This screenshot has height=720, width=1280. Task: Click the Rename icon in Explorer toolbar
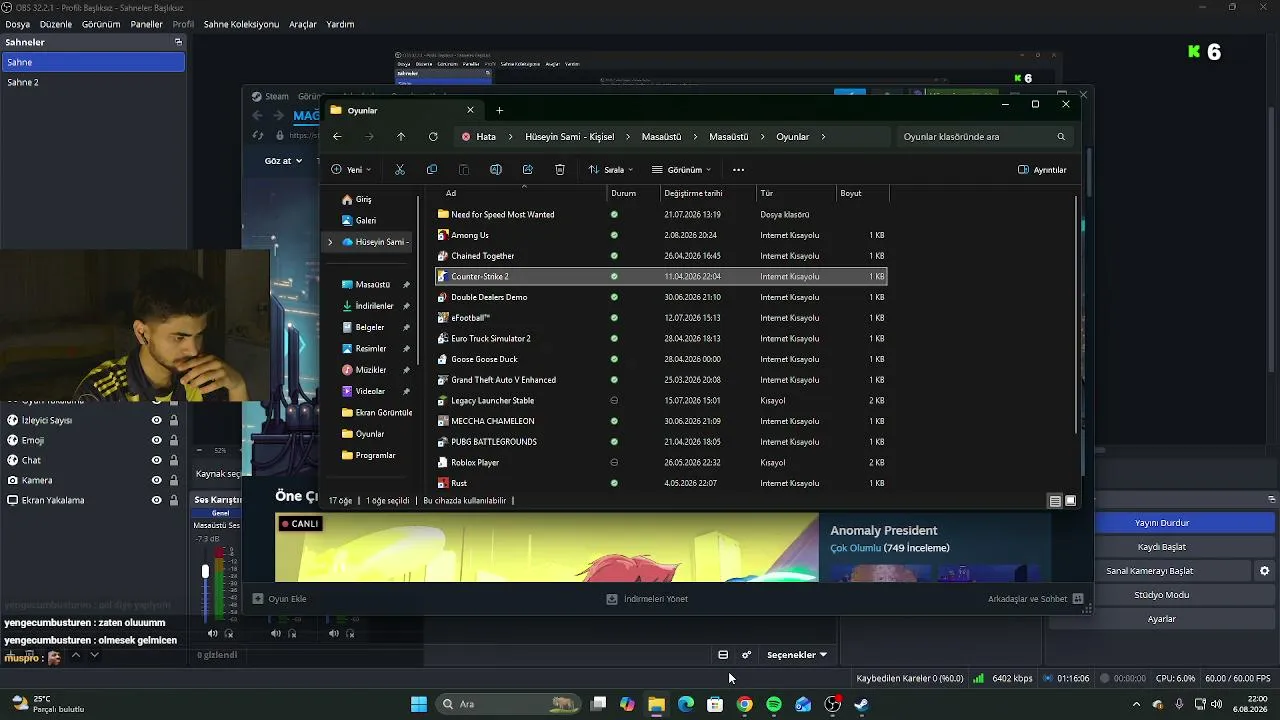pos(496,170)
